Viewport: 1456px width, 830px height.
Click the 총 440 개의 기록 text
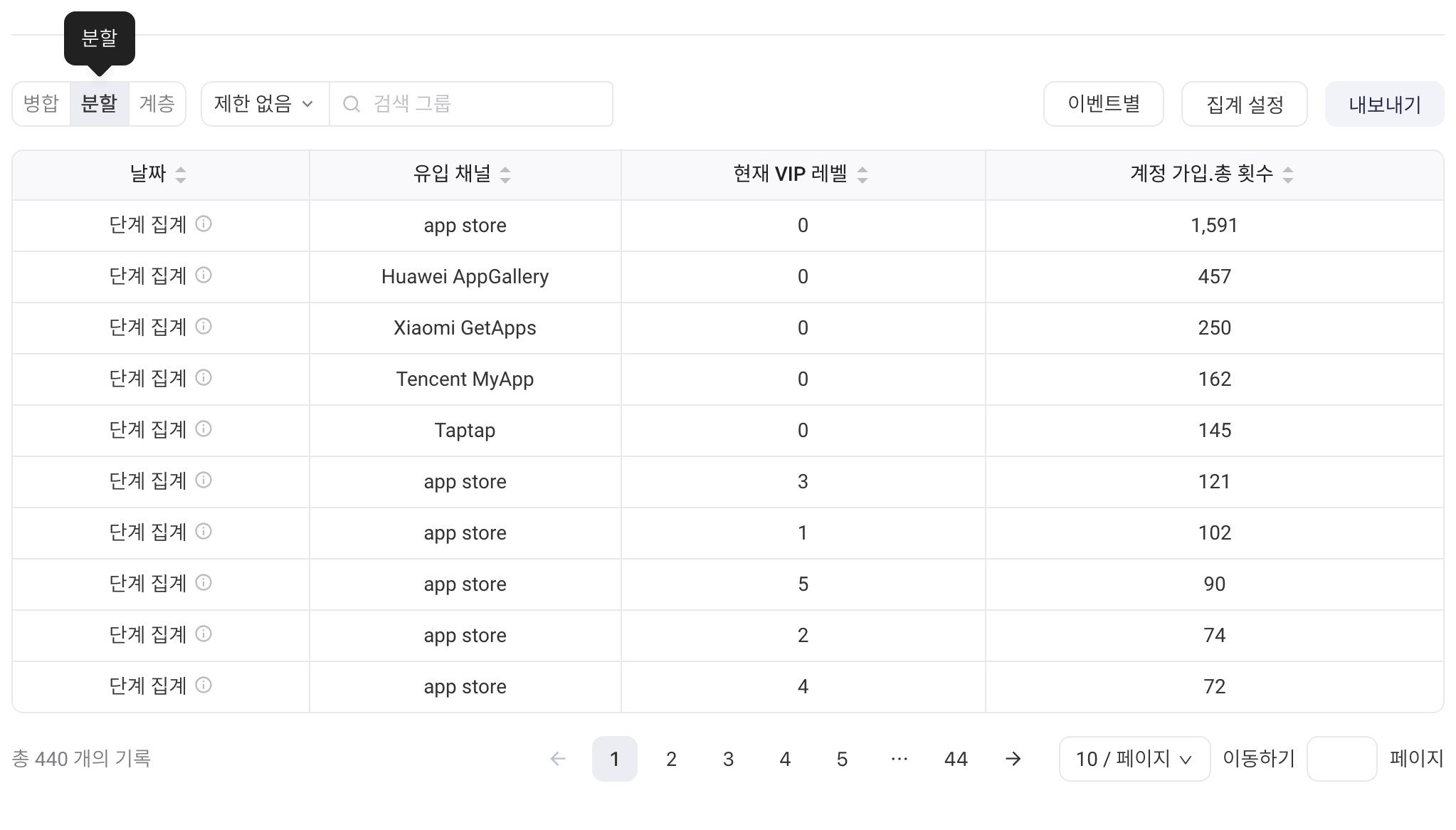[x=81, y=759]
